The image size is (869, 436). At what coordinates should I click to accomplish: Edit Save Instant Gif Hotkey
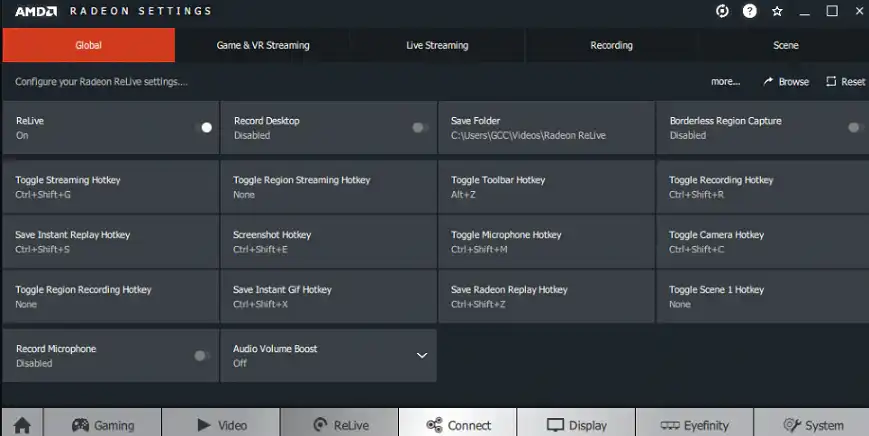[328, 296]
